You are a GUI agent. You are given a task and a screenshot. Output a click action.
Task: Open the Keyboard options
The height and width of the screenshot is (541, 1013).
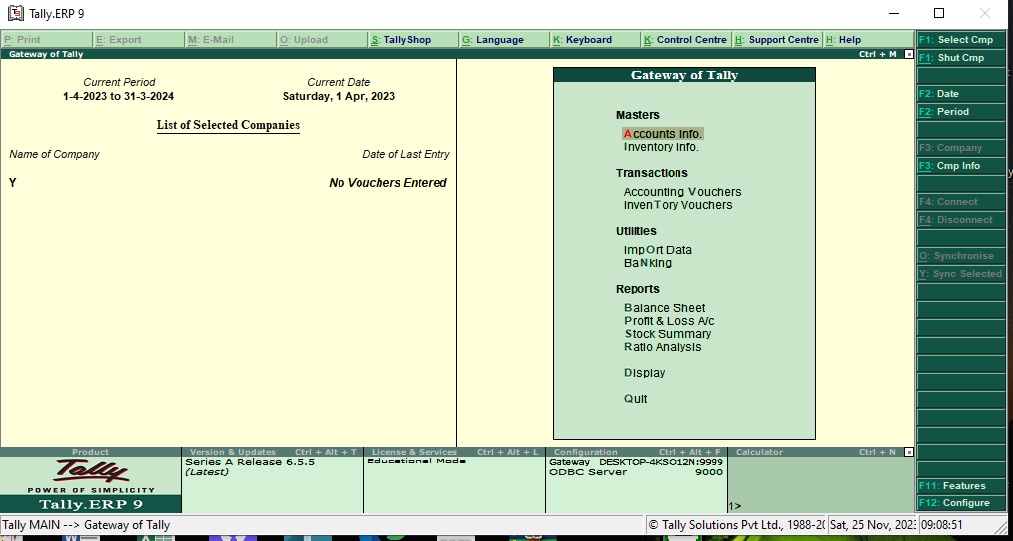pos(596,39)
